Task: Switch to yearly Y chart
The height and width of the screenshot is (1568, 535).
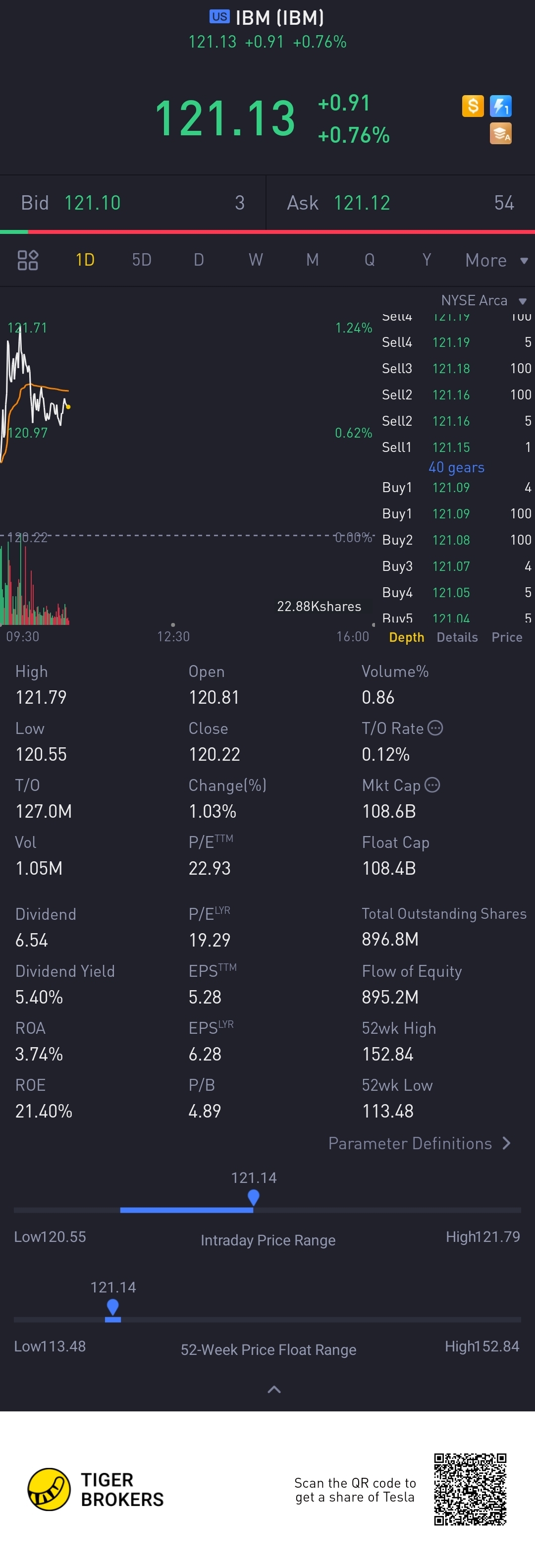Action: (x=427, y=260)
